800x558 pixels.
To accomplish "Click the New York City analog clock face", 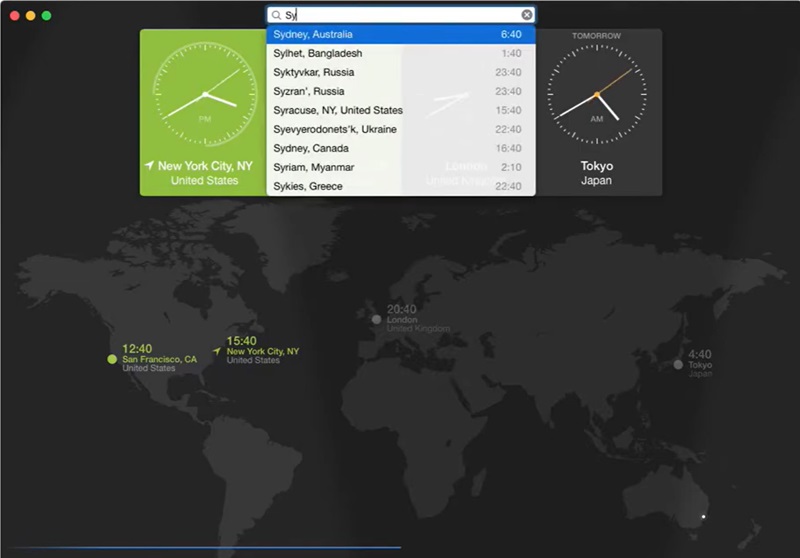I will pos(205,94).
